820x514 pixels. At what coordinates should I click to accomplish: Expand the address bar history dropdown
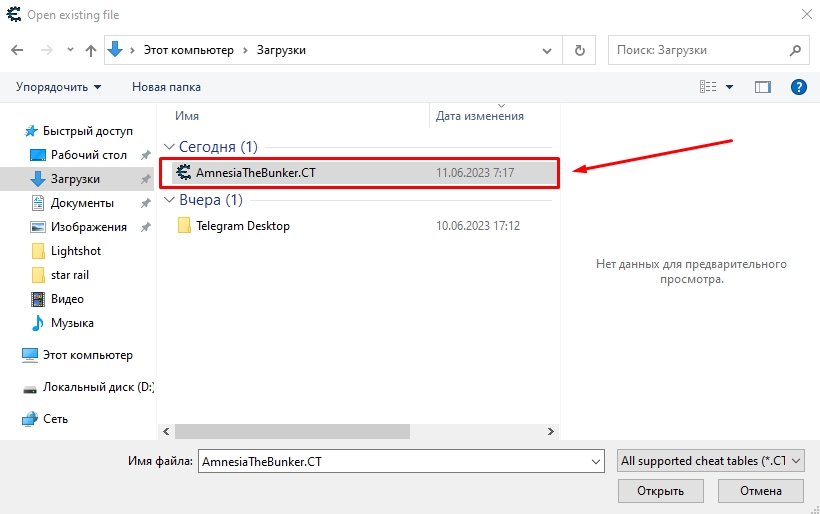(546, 49)
